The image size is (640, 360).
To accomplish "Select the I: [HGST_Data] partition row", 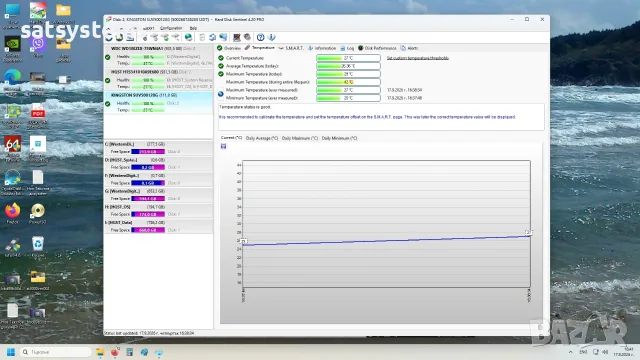I will (158, 226).
